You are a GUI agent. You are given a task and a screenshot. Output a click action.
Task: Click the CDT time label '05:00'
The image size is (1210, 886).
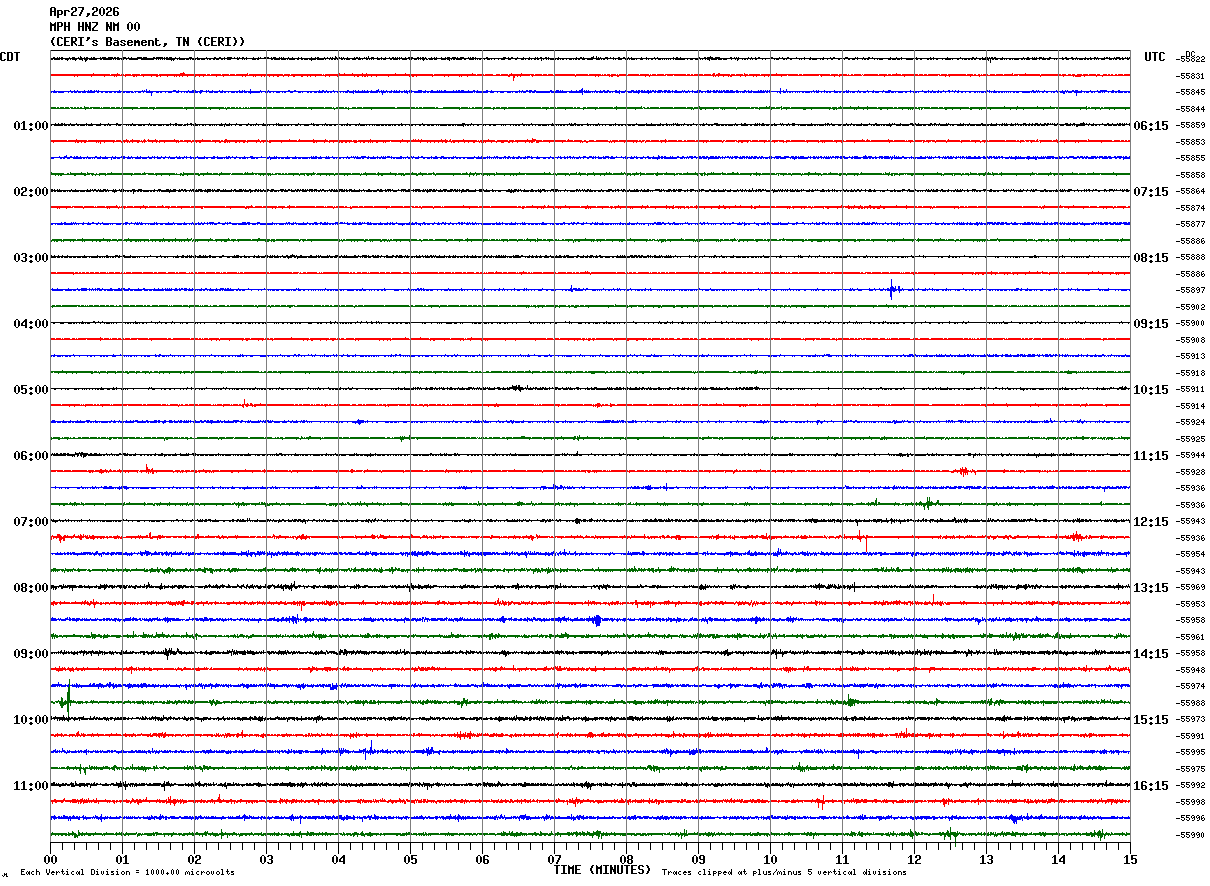31,390
